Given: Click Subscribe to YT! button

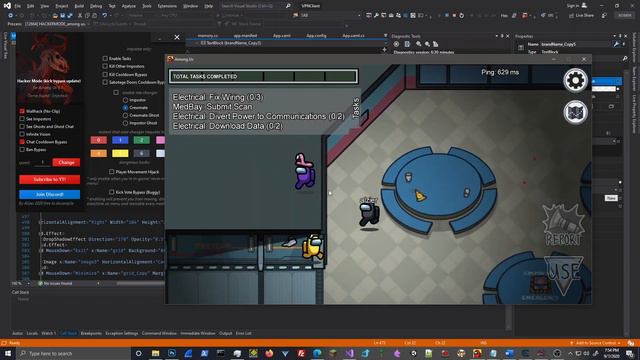Looking at the screenshot, I should [49, 180].
